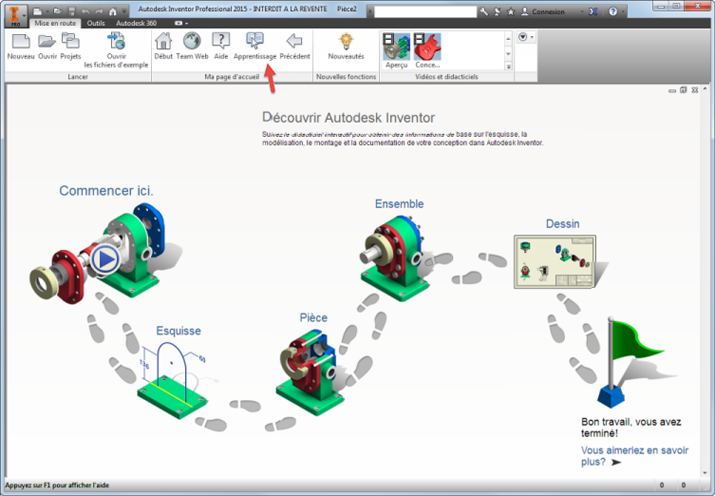Open the help dropdown arrow

point(622,12)
